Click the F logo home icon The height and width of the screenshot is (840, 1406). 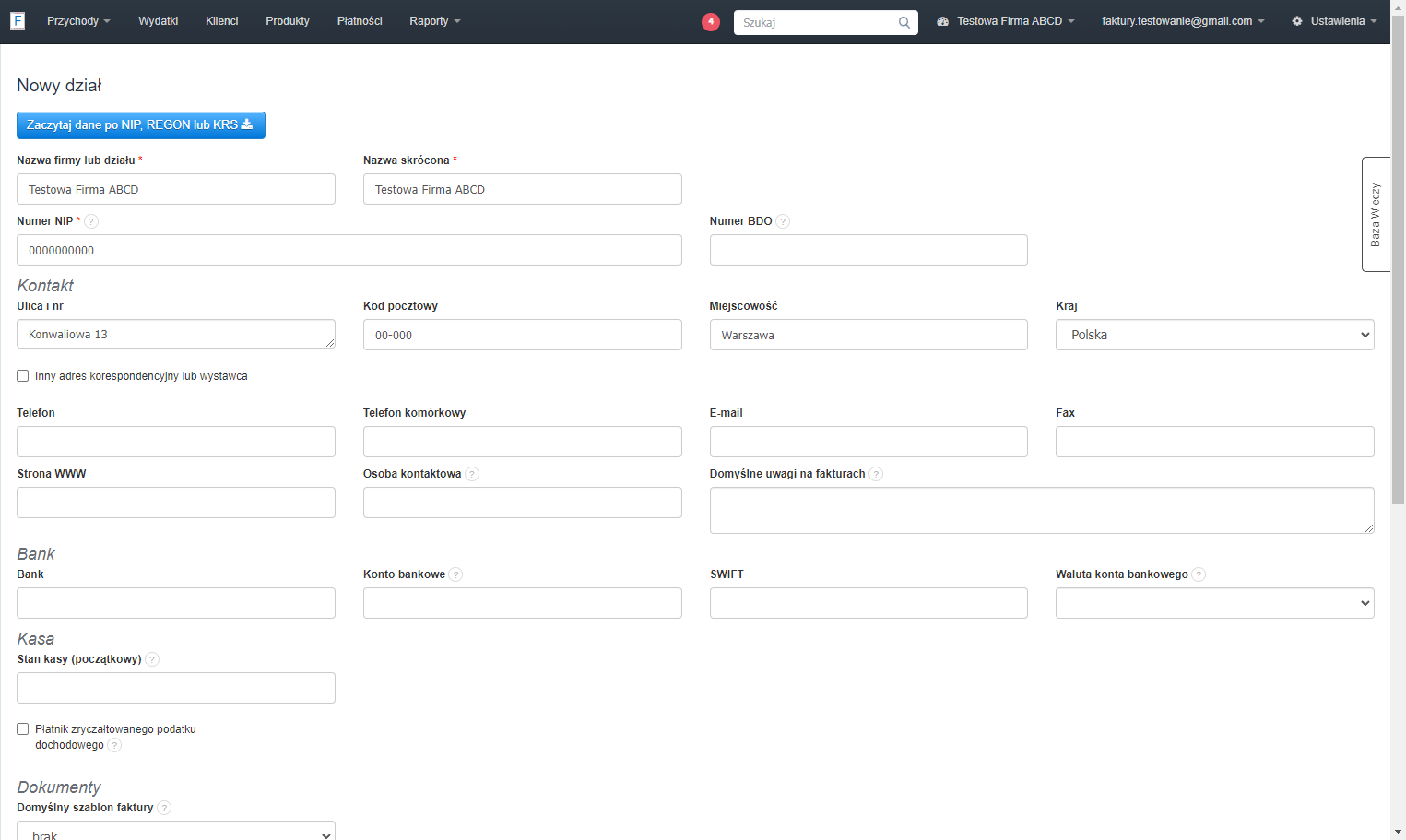18,20
